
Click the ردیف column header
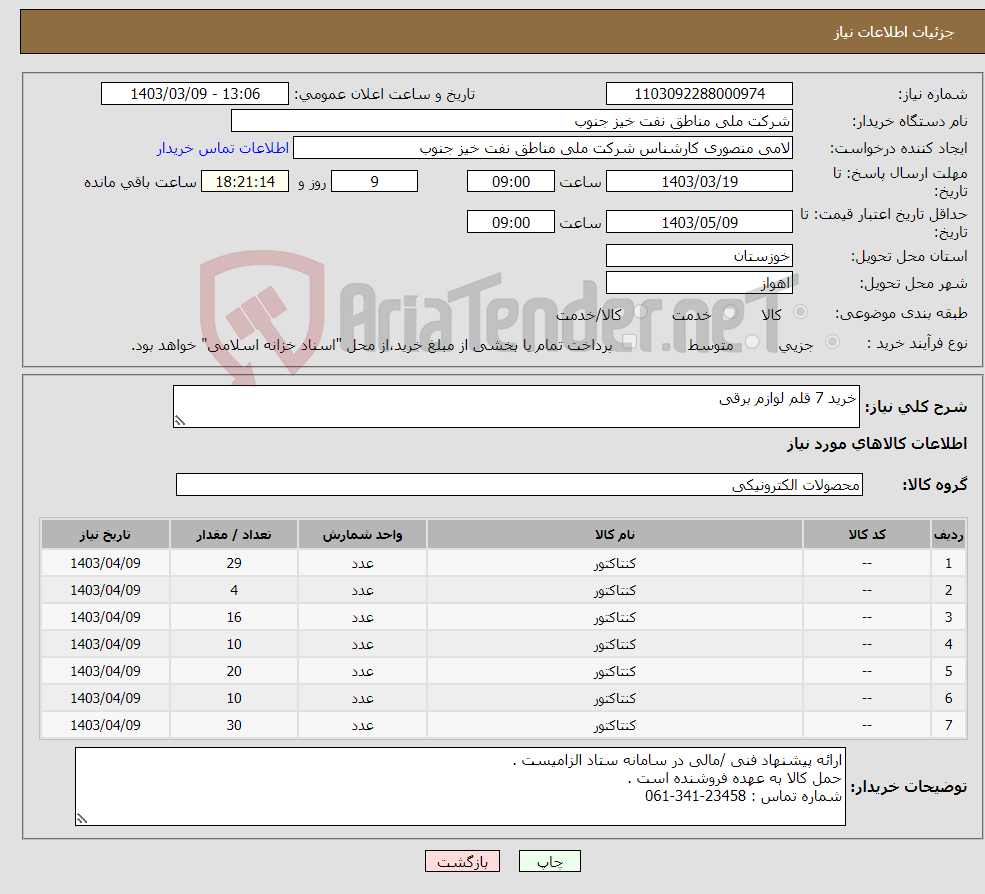pyautogui.click(x=949, y=535)
